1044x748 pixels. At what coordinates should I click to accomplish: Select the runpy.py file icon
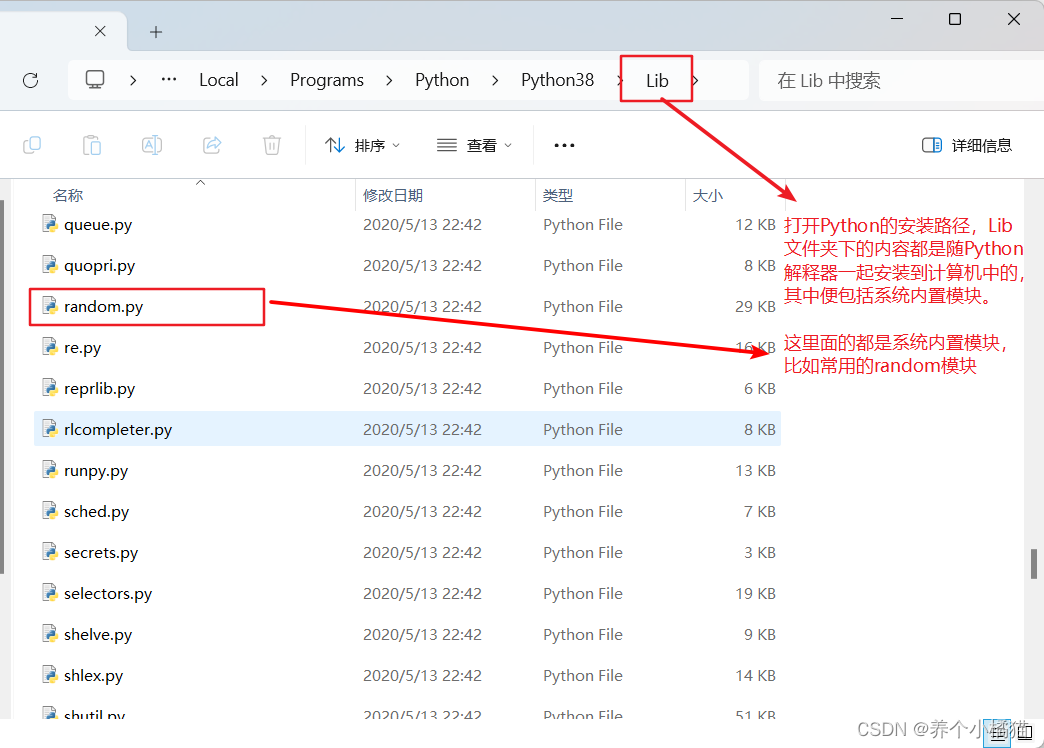pyautogui.click(x=50, y=470)
